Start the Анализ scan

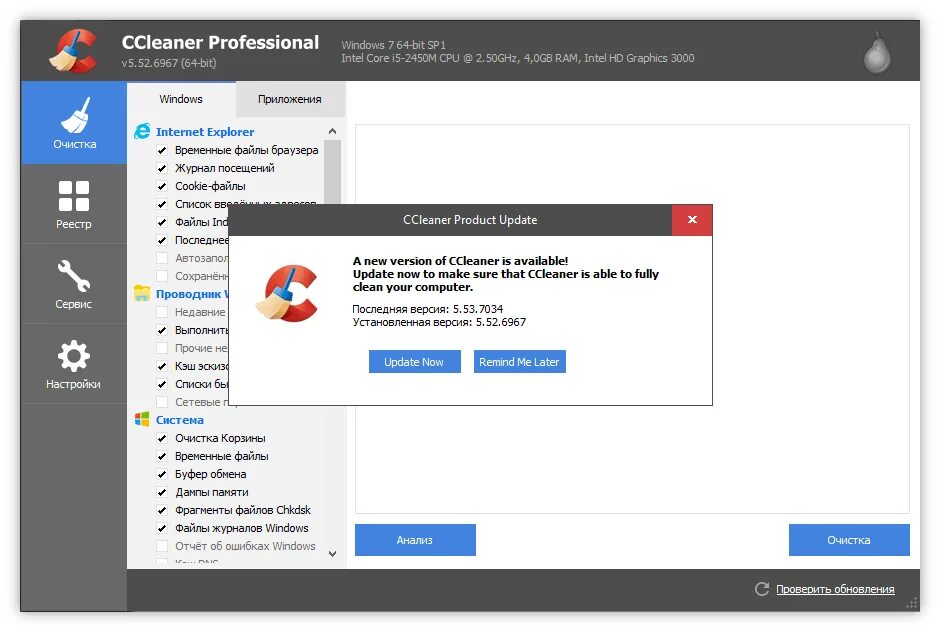415,540
